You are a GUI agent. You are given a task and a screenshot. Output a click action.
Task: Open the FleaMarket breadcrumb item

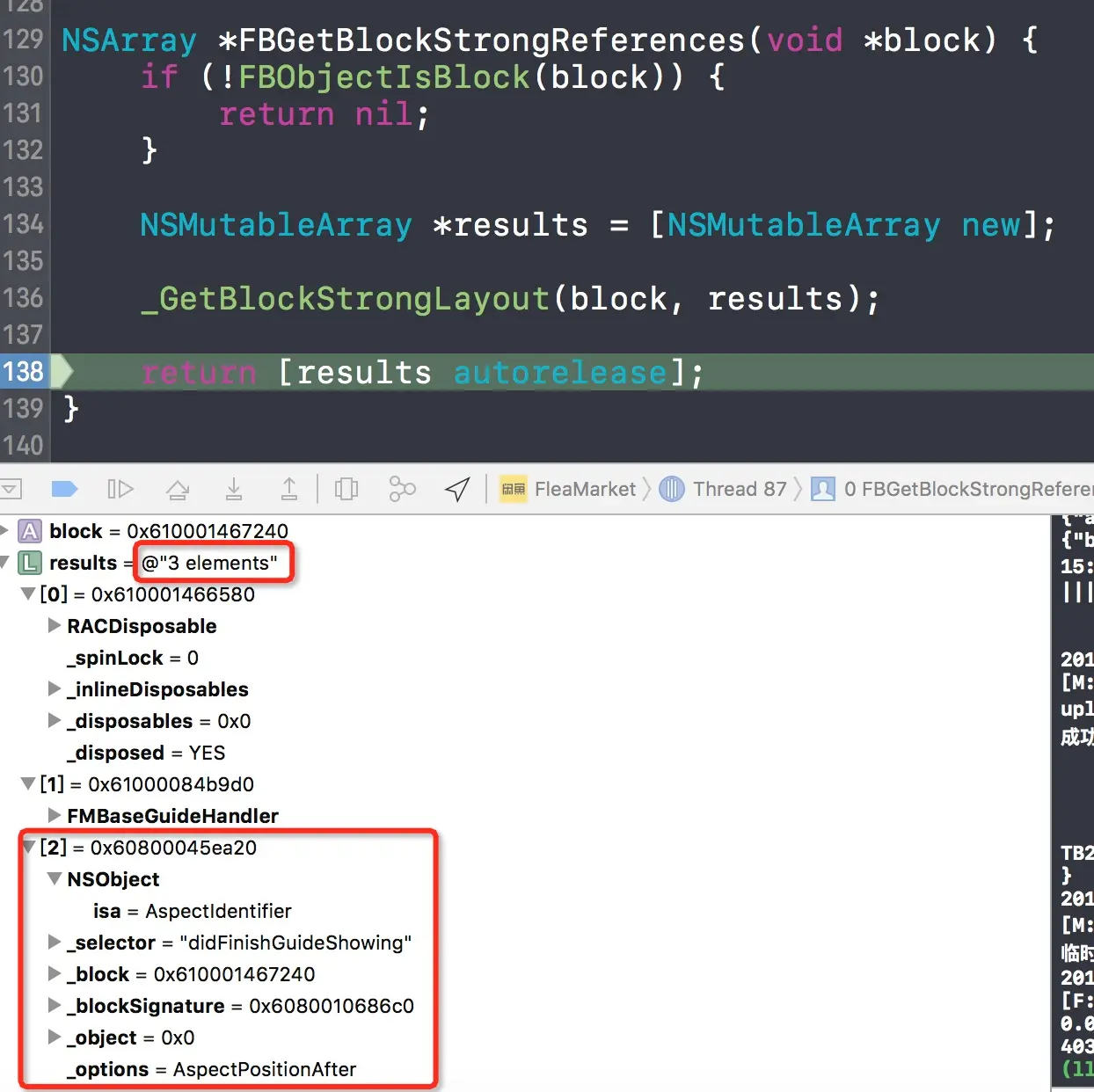point(567,489)
